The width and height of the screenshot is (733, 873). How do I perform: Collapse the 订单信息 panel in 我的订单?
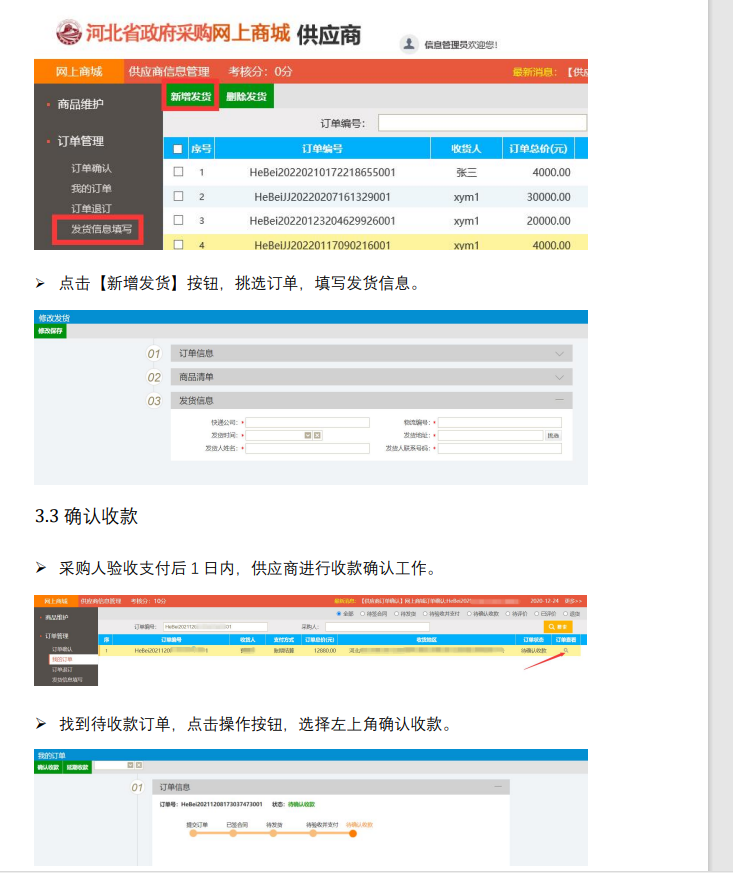coord(498,787)
